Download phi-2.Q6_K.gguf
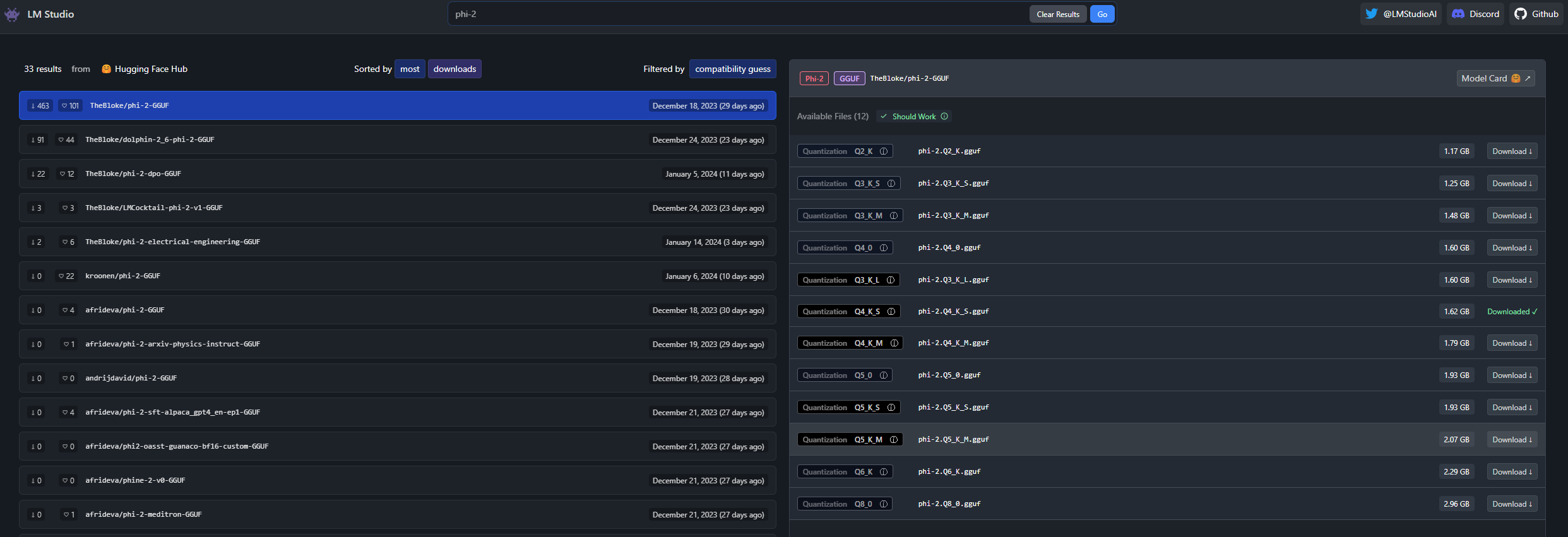The image size is (1568, 537). [x=1512, y=472]
